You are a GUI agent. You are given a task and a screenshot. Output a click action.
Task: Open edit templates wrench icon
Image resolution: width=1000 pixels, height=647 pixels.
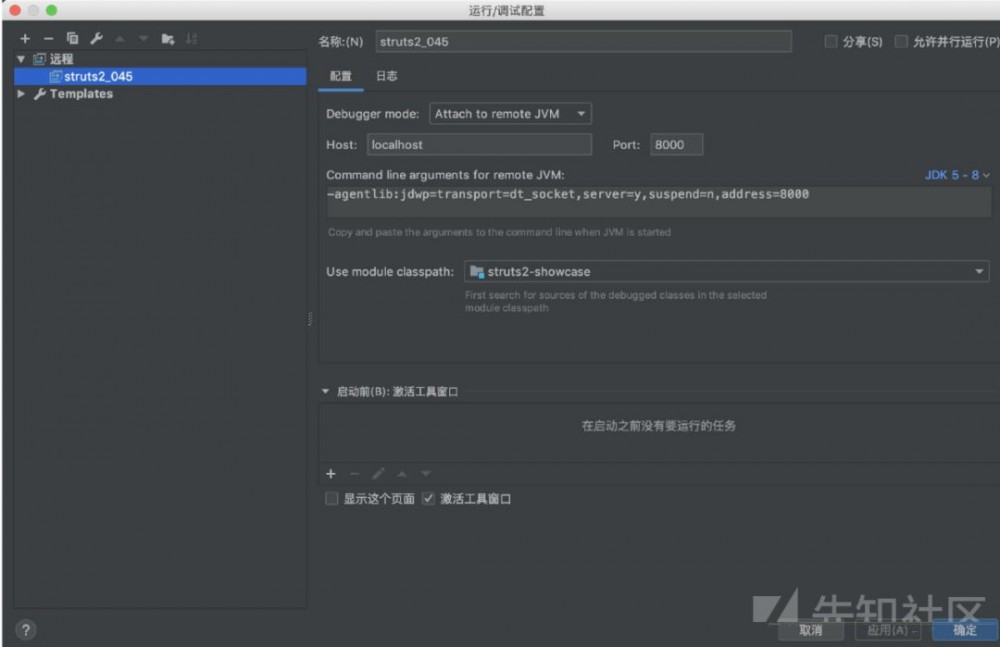pos(96,38)
